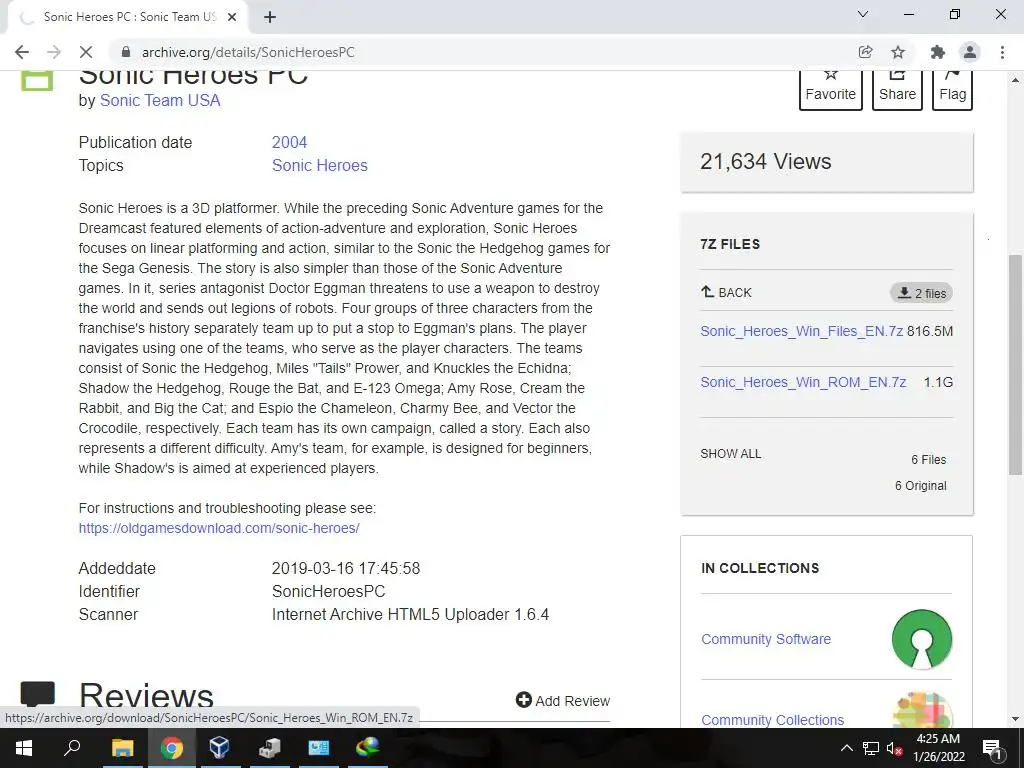Open the VirtualBox cube taskbar icon

pos(220,748)
